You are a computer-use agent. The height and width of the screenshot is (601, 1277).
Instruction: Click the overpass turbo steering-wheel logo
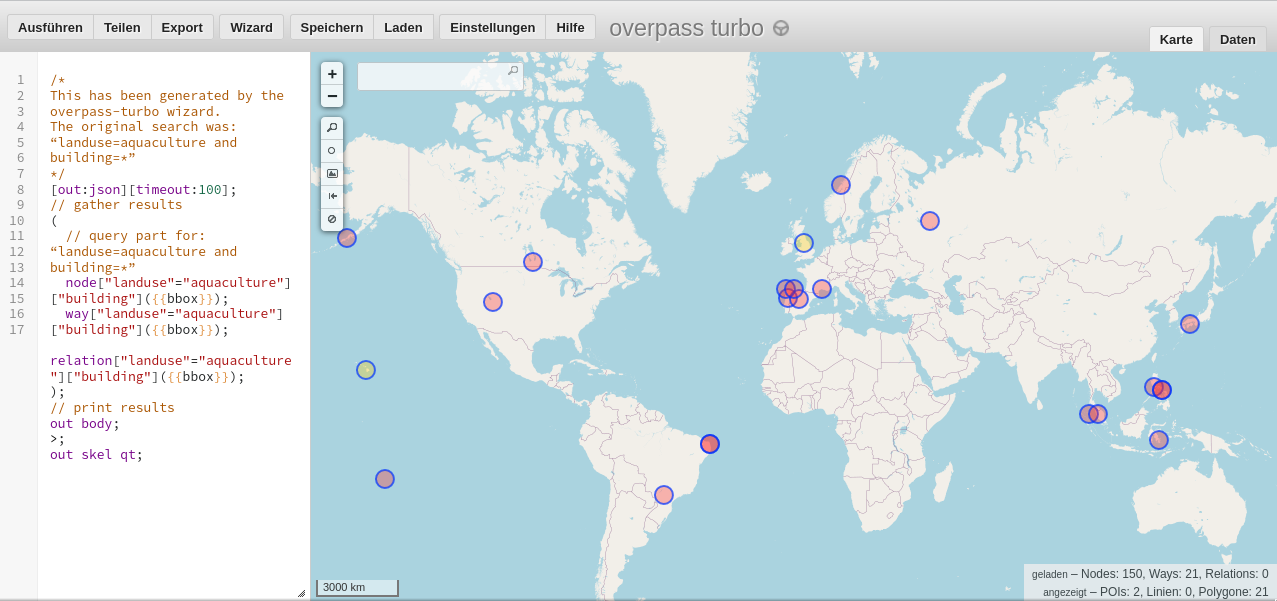pyautogui.click(x=781, y=28)
